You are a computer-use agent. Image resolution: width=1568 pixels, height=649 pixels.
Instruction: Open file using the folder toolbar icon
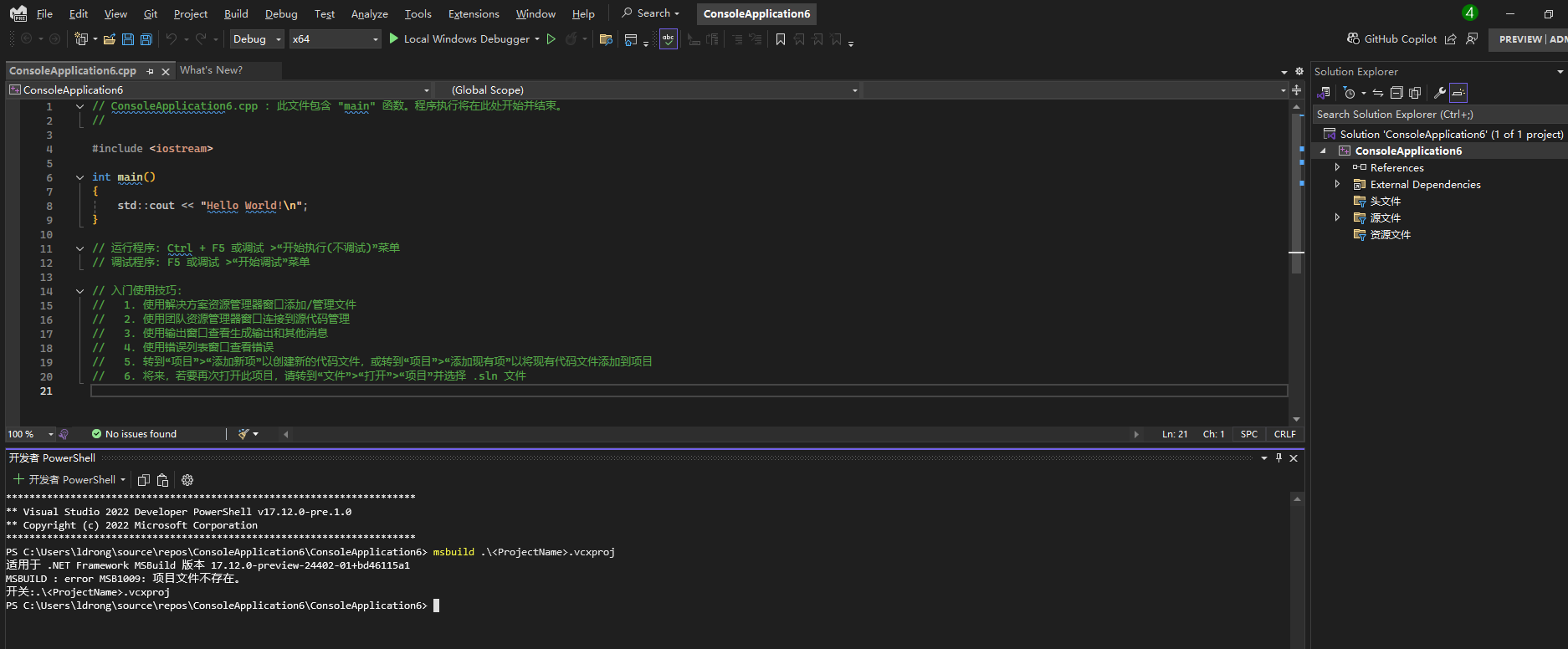110,38
